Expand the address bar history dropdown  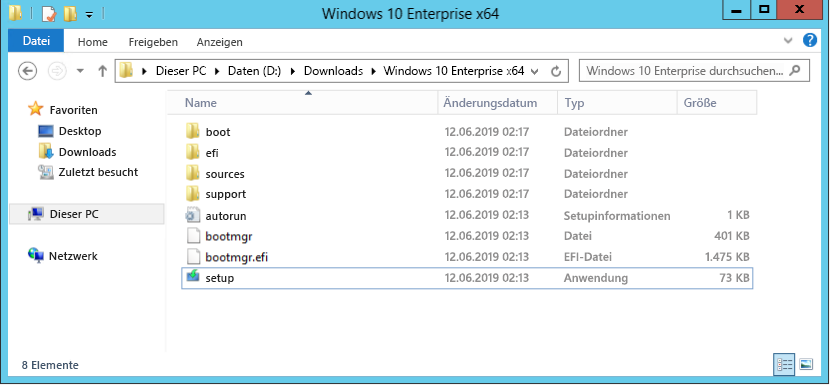tap(534, 71)
